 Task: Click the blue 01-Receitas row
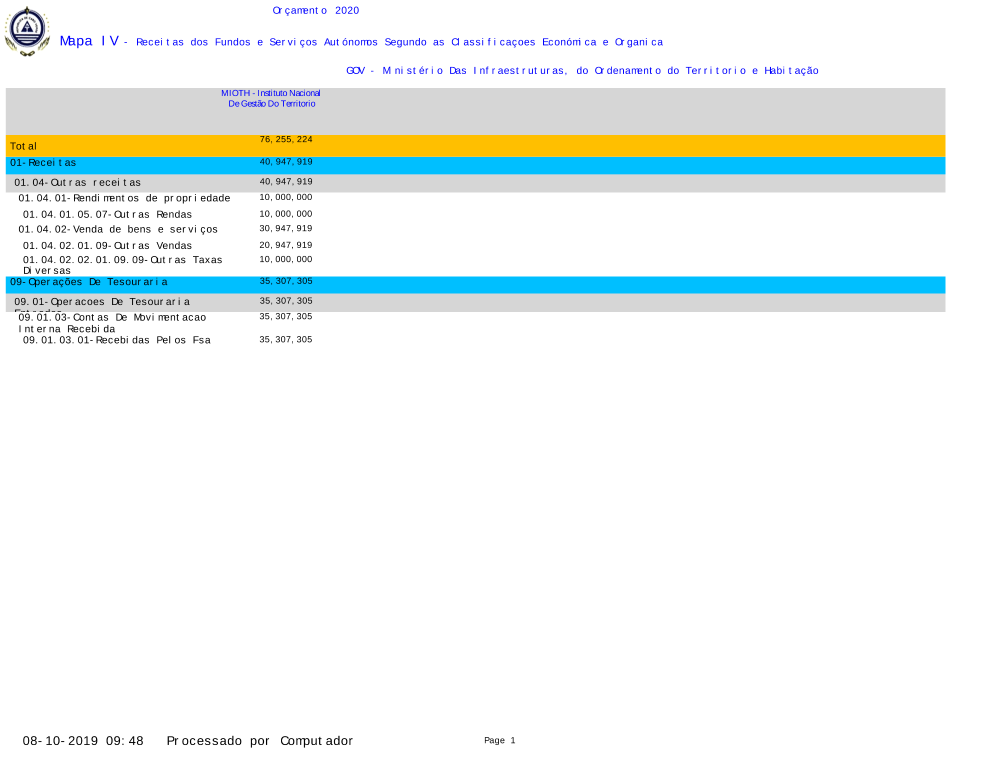point(44,163)
